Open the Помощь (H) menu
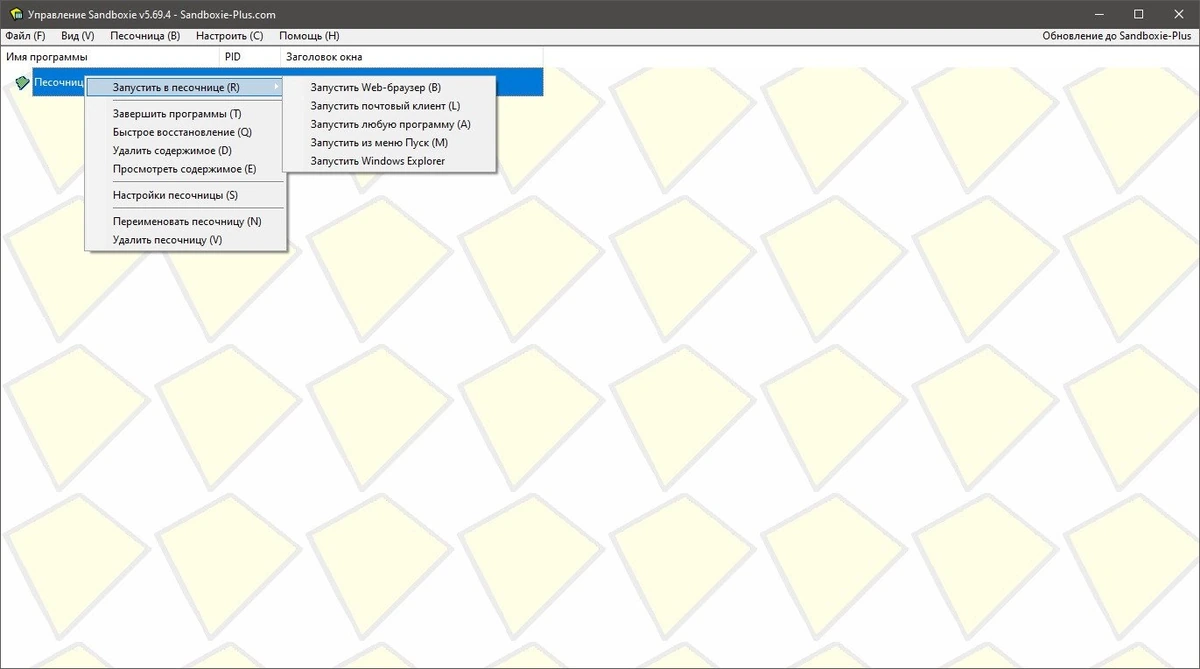1200x669 pixels. point(309,36)
